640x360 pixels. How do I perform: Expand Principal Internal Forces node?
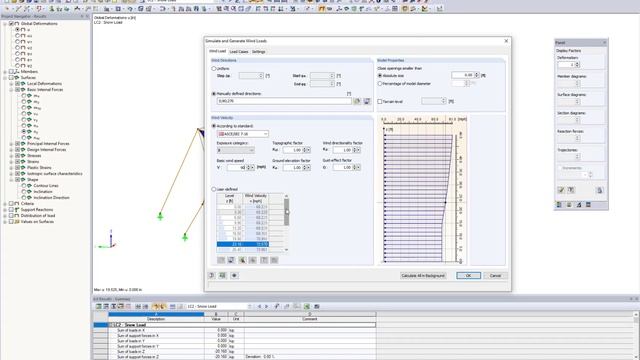(x=11, y=144)
